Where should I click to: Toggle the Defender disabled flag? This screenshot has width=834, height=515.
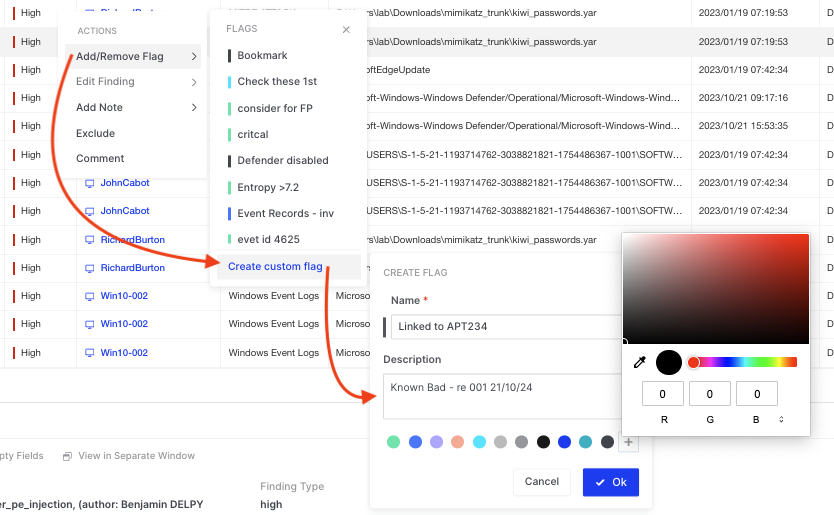tap(282, 160)
